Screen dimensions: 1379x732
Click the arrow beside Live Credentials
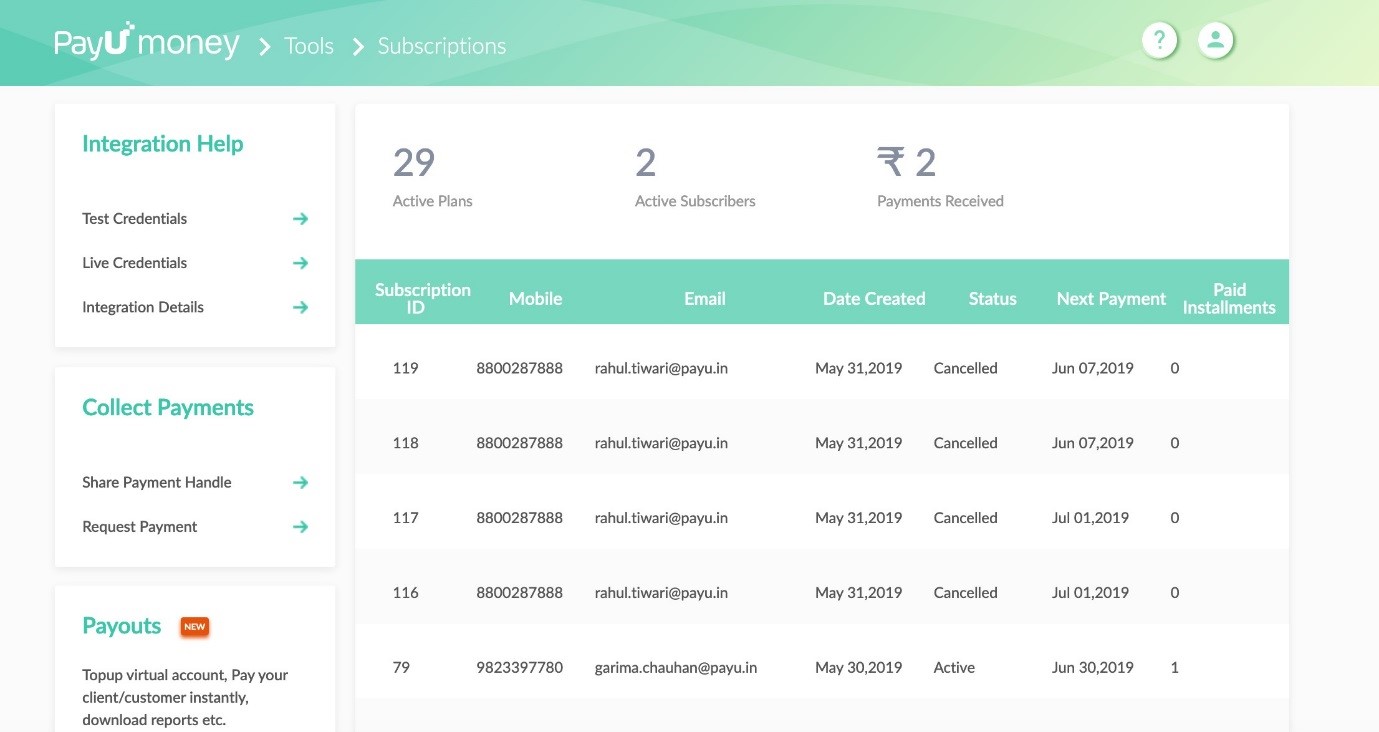(300, 262)
